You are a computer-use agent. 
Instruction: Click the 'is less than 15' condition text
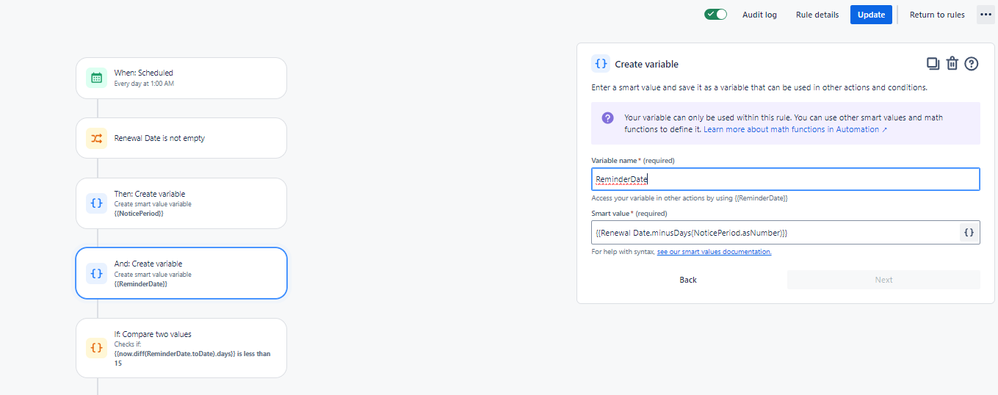[x=192, y=358]
